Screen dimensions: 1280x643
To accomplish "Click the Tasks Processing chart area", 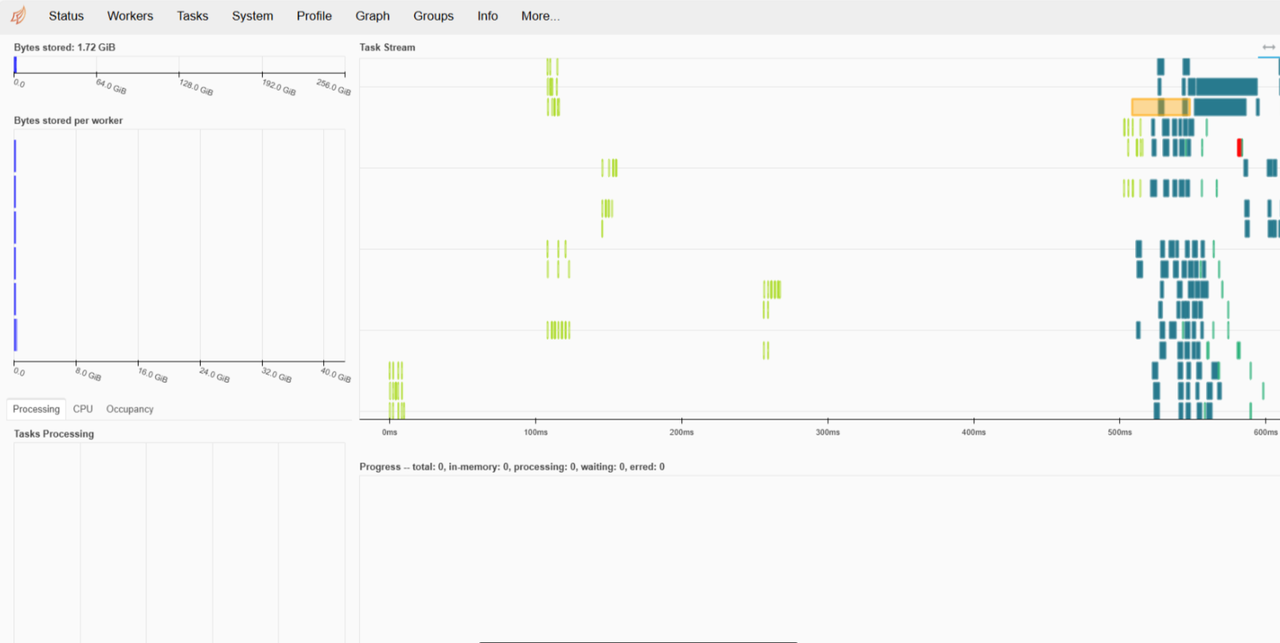I will point(179,540).
